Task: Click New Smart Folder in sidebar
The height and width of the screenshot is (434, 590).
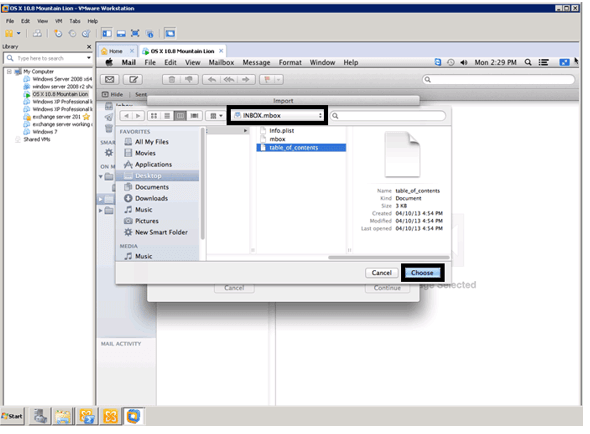Action: pyautogui.click(x=161, y=232)
